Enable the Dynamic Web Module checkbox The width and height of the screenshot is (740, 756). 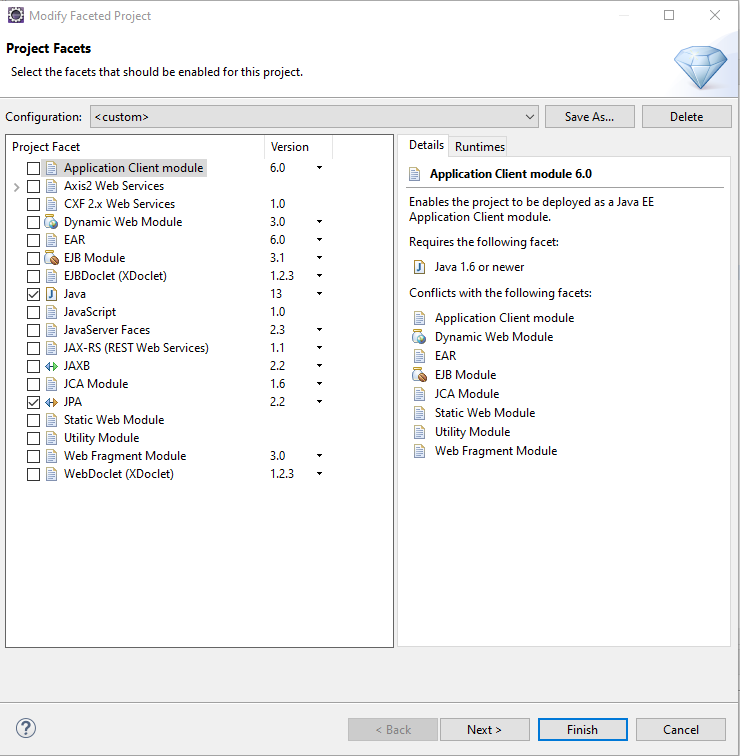pyautogui.click(x=34, y=222)
